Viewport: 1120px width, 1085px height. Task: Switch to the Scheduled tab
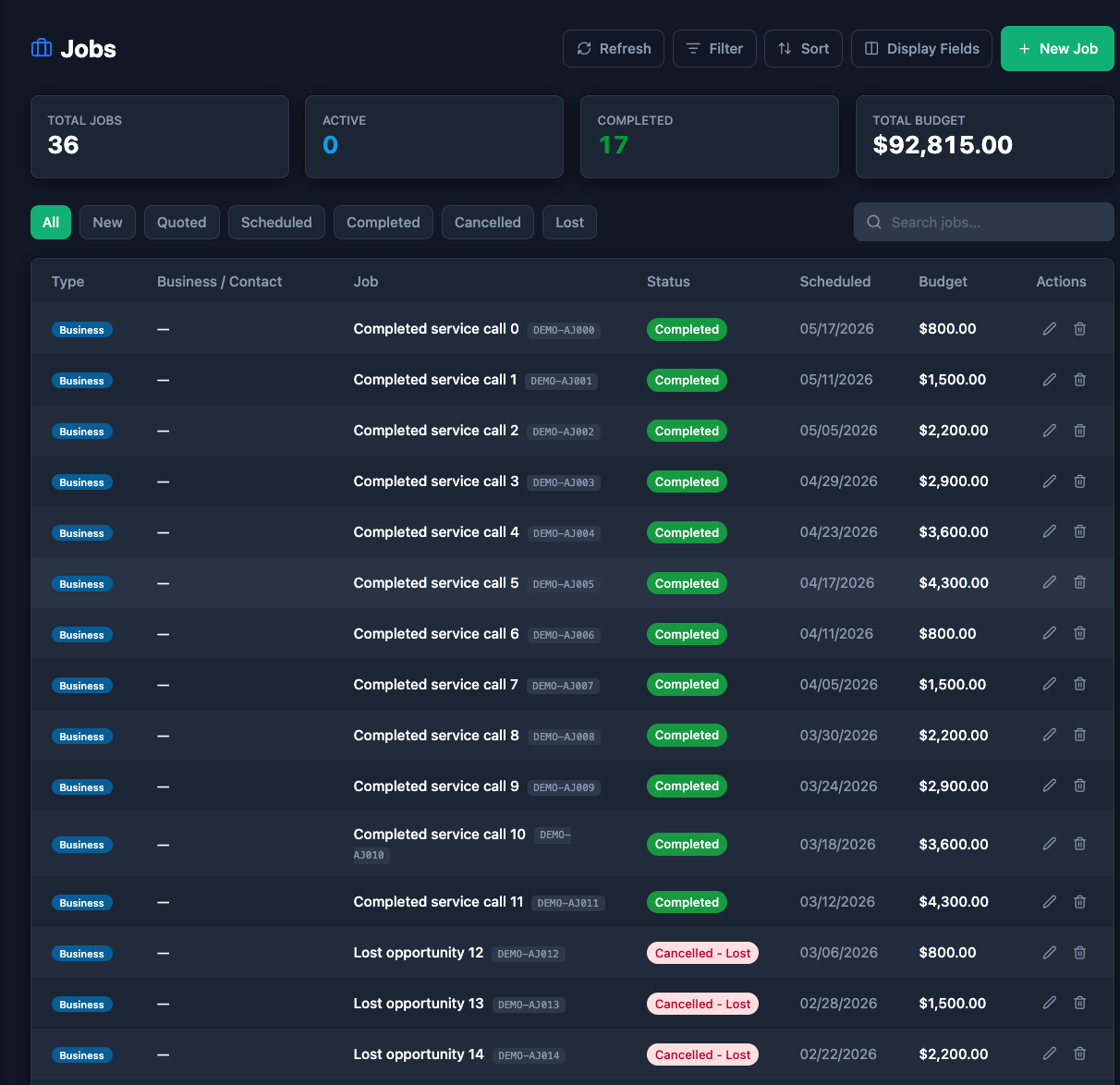click(x=276, y=222)
